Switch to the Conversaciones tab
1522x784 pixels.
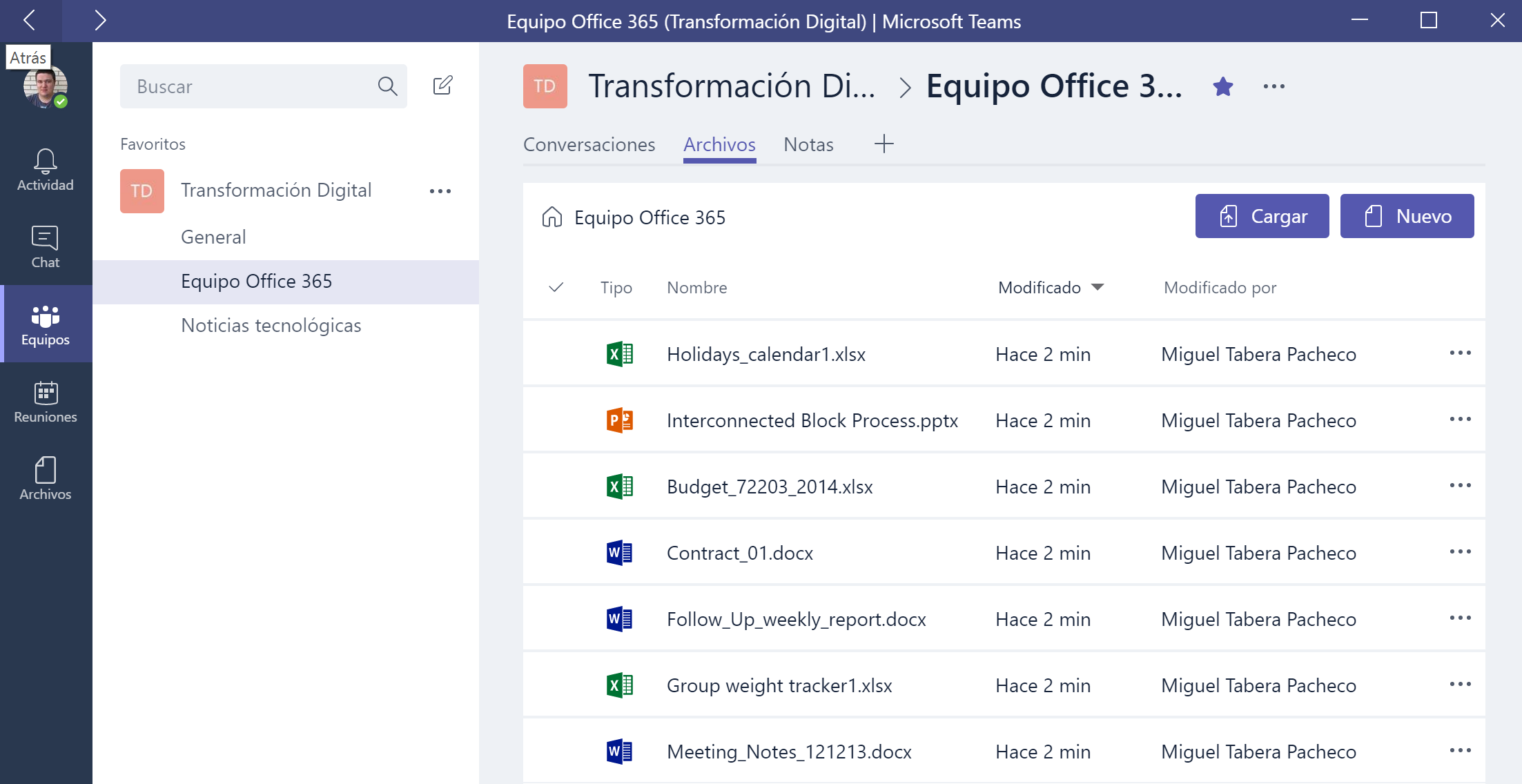(589, 144)
